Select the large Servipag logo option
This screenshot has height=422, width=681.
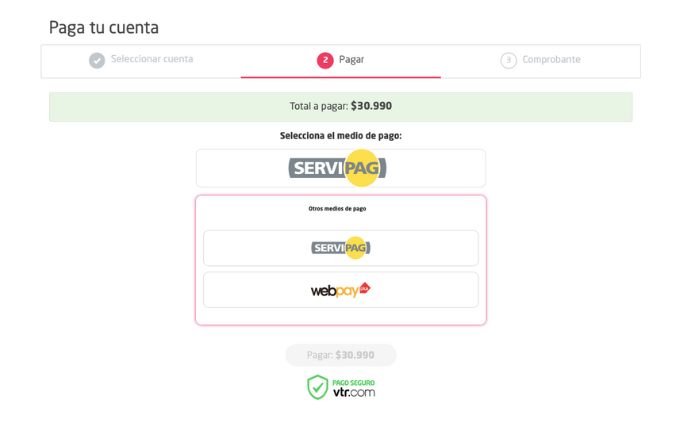(x=341, y=168)
